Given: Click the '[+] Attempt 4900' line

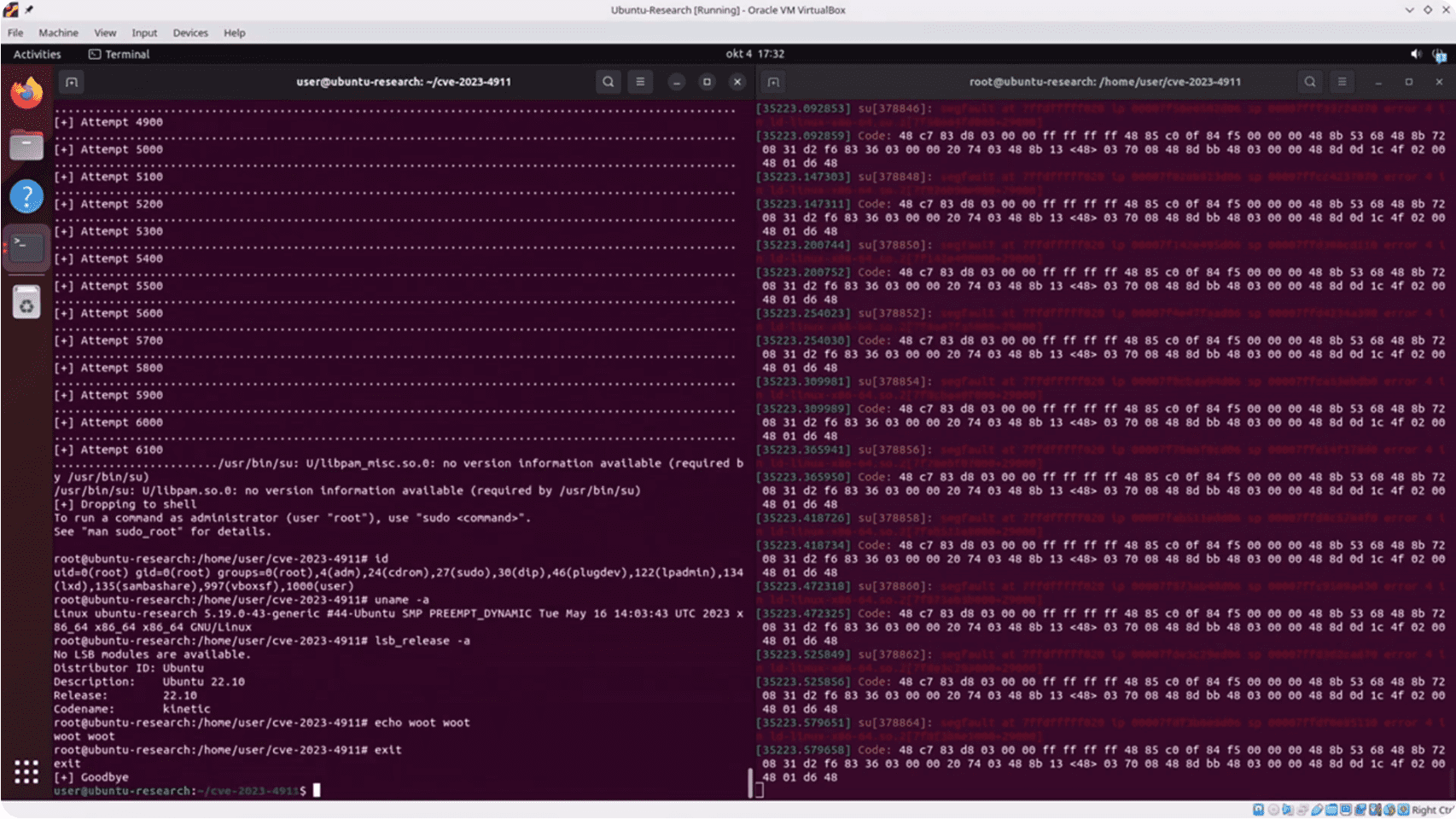Looking at the screenshot, I should 108,122.
